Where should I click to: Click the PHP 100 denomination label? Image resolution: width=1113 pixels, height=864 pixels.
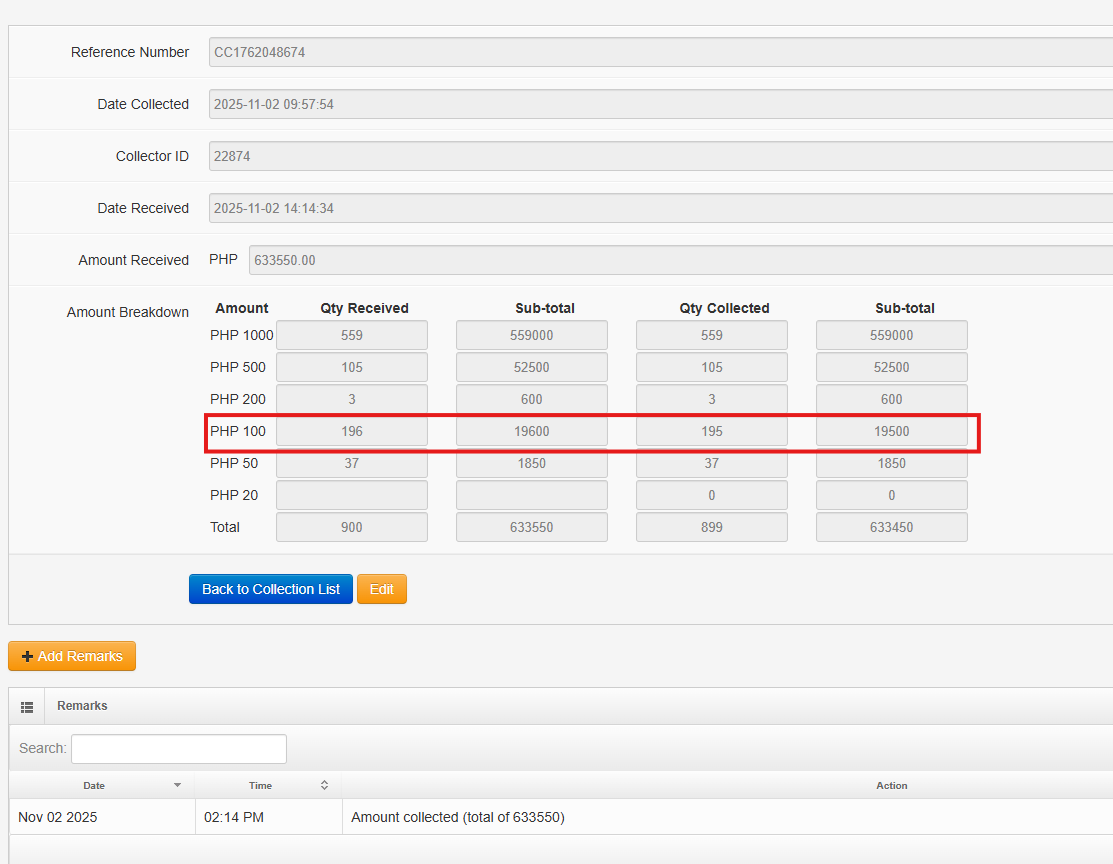coord(238,431)
